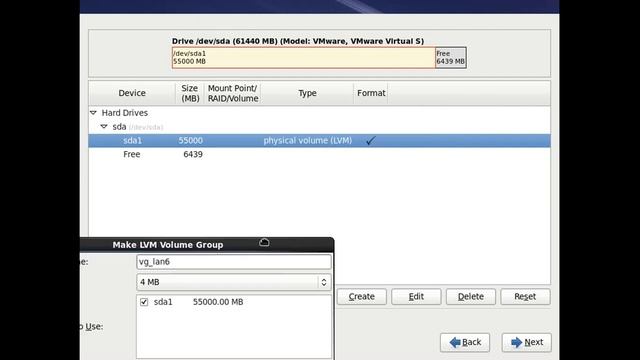Click the blue arrow icon on Next button
The width and height of the screenshot is (640, 360).
[x=516, y=342]
